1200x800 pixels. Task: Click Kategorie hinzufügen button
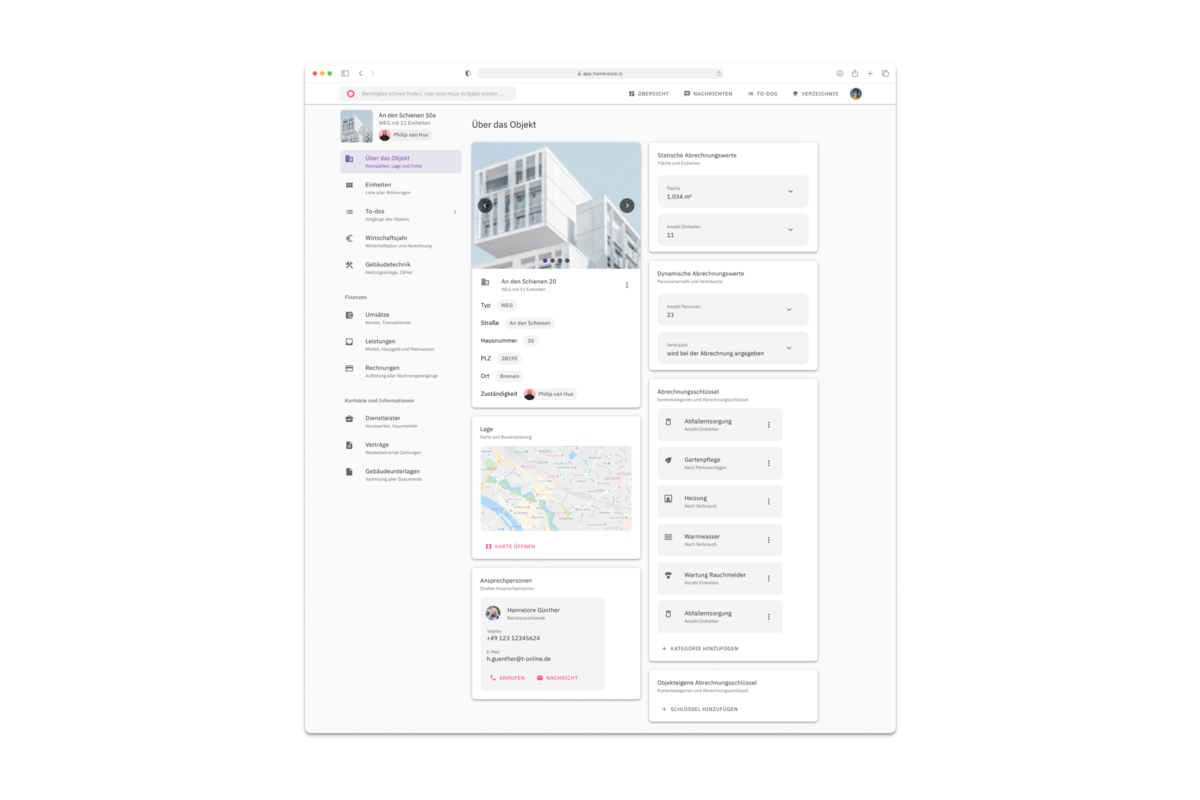pyautogui.click(x=700, y=649)
